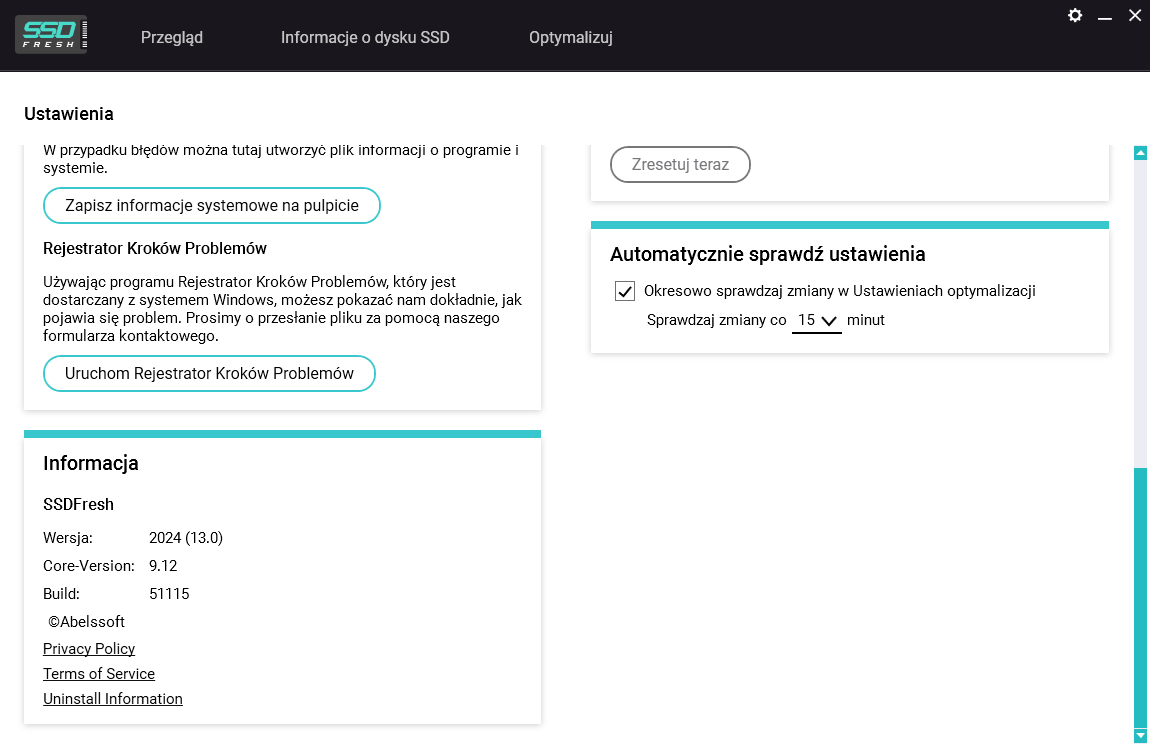1150x744 pixels.
Task: Launch Uruchom Rejestrator Kroków Problemów
Action: [x=209, y=373]
